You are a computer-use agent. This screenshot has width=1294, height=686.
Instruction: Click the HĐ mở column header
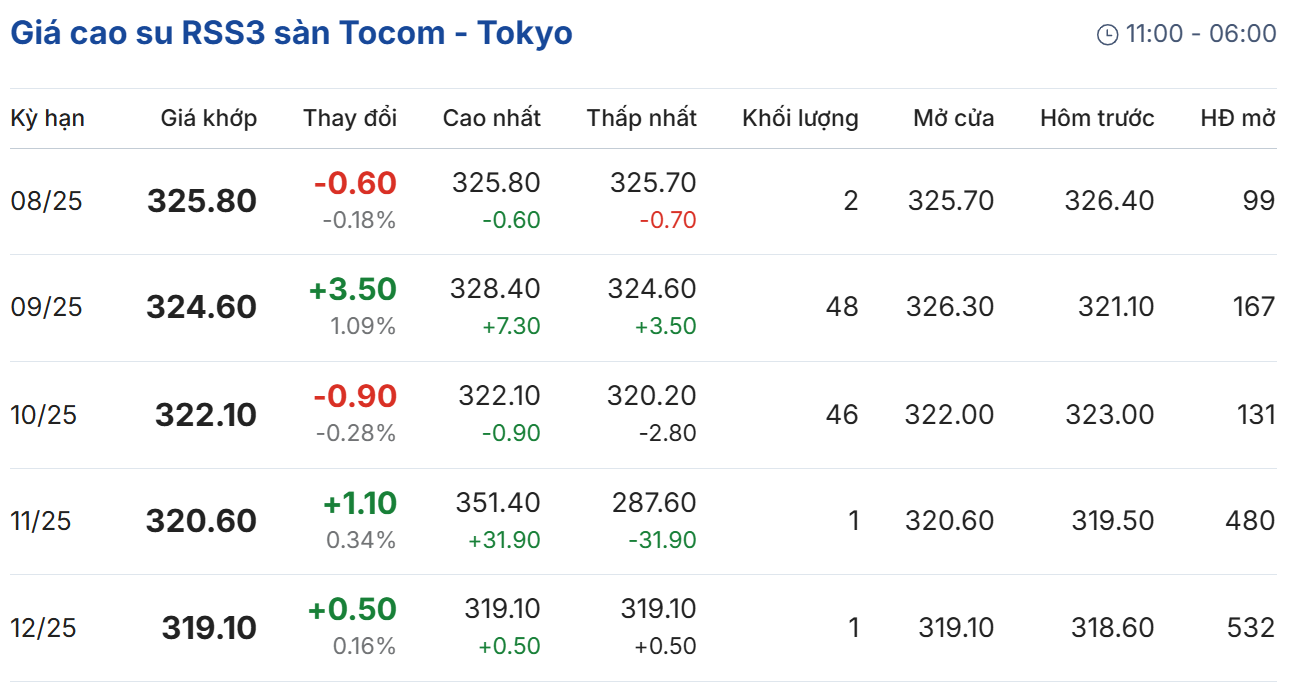tap(1238, 118)
